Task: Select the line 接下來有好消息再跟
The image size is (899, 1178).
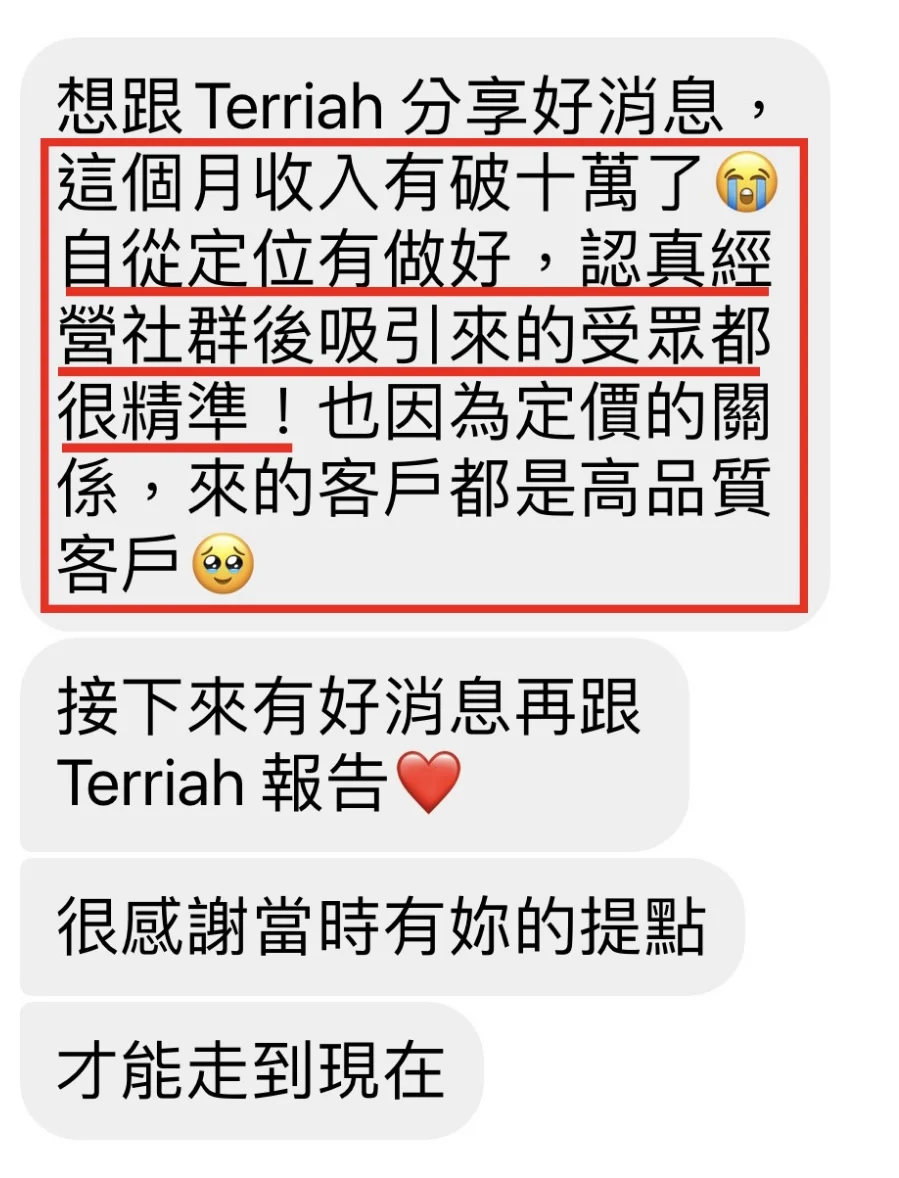Action: (x=348, y=708)
